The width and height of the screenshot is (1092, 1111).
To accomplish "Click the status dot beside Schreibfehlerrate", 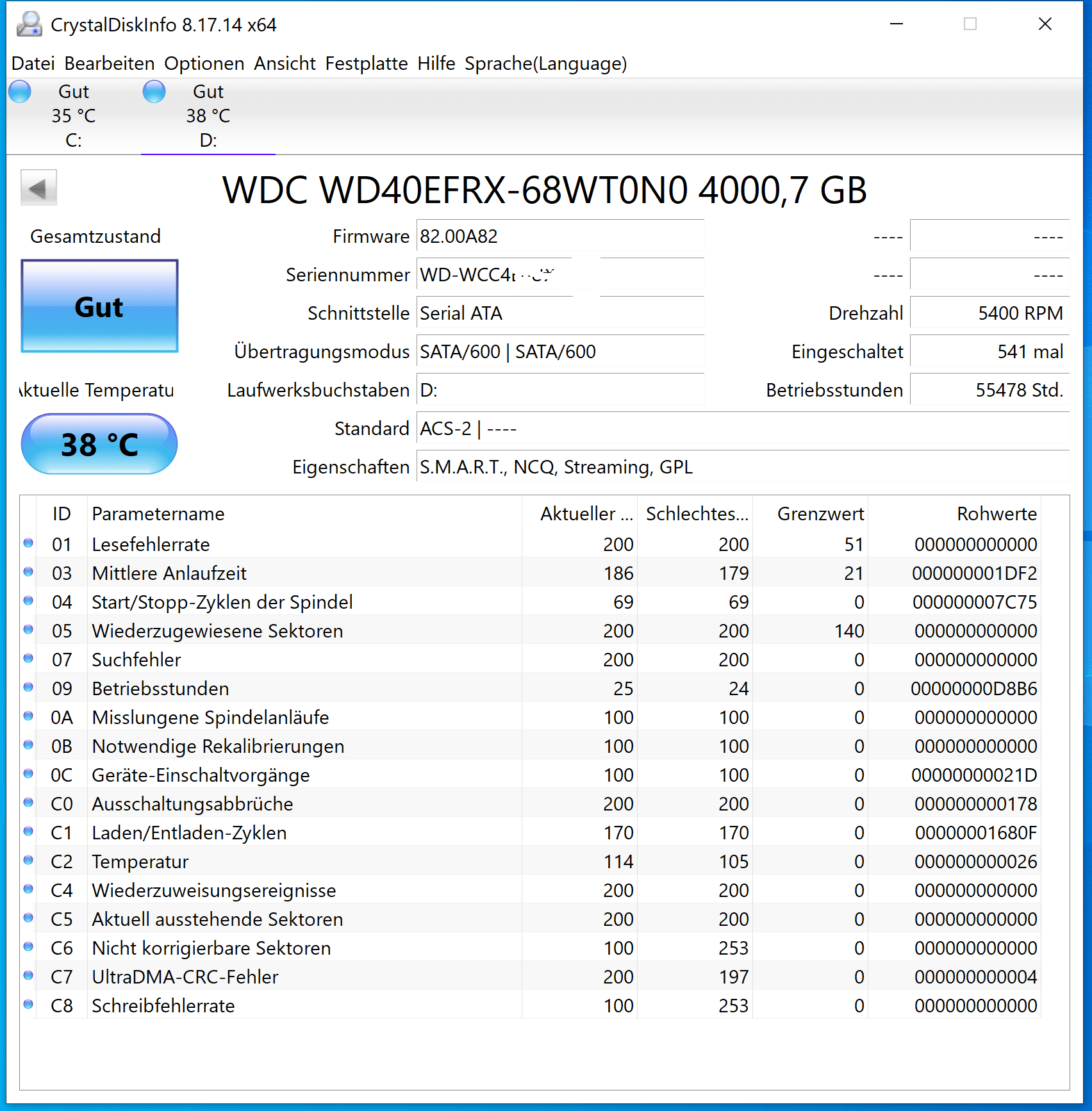I will (28, 1005).
